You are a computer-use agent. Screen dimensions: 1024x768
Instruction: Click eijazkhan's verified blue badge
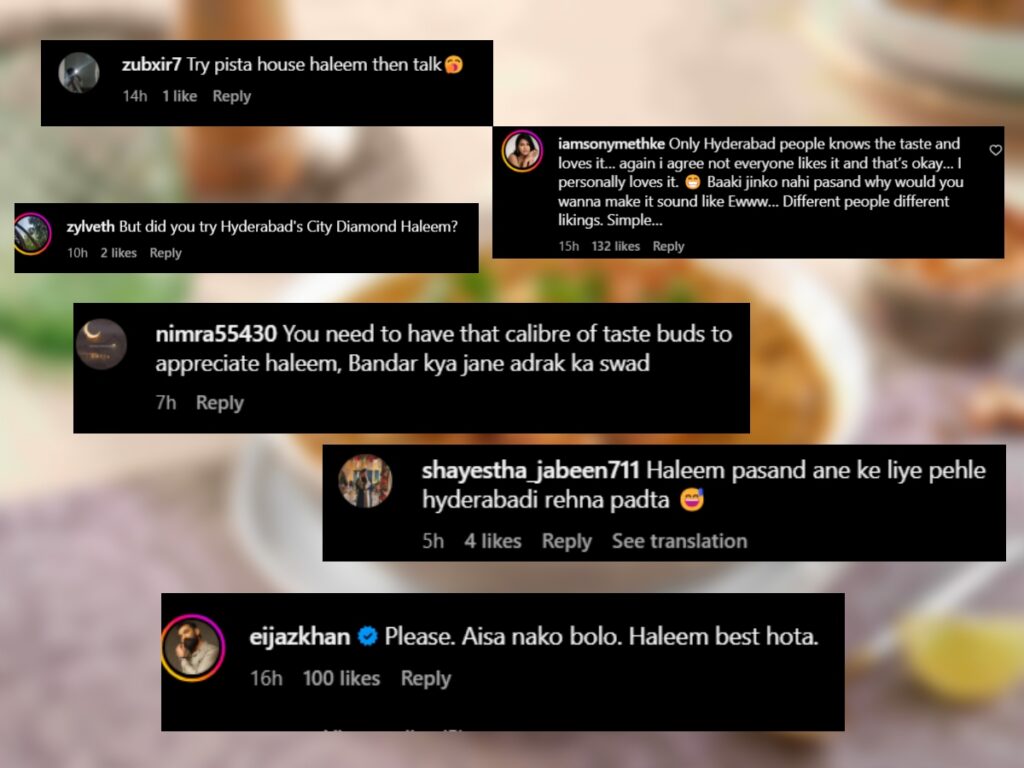click(x=368, y=636)
